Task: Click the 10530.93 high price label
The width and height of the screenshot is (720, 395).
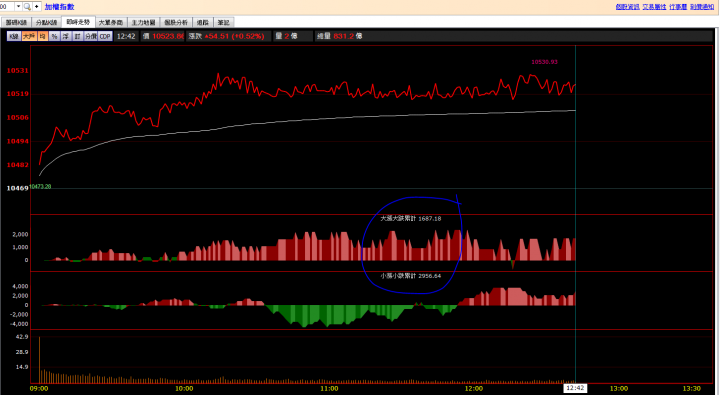Action: point(544,62)
